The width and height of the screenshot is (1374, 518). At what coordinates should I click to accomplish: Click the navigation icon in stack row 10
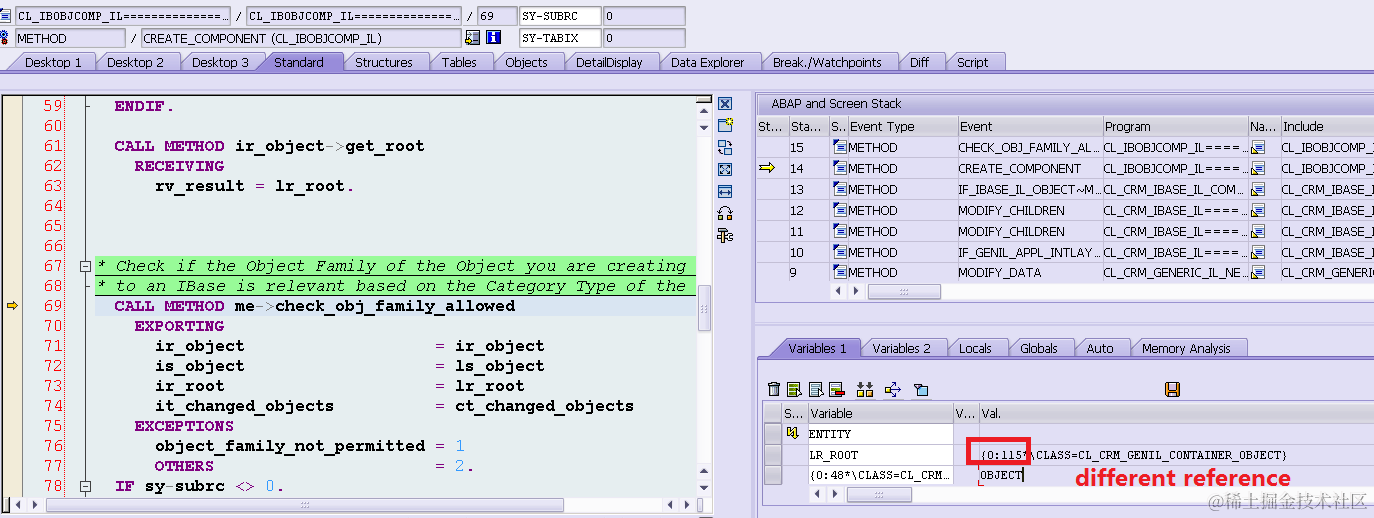[1259, 252]
